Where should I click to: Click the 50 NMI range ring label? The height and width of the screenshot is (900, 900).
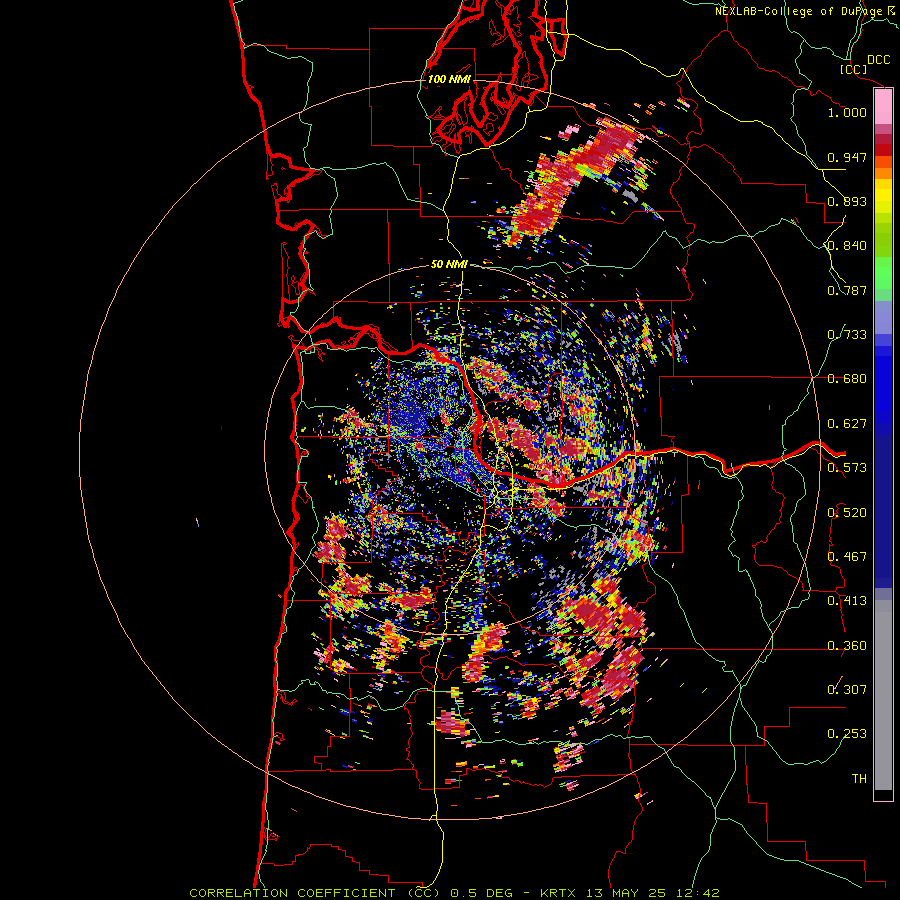(x=449, y=264)
